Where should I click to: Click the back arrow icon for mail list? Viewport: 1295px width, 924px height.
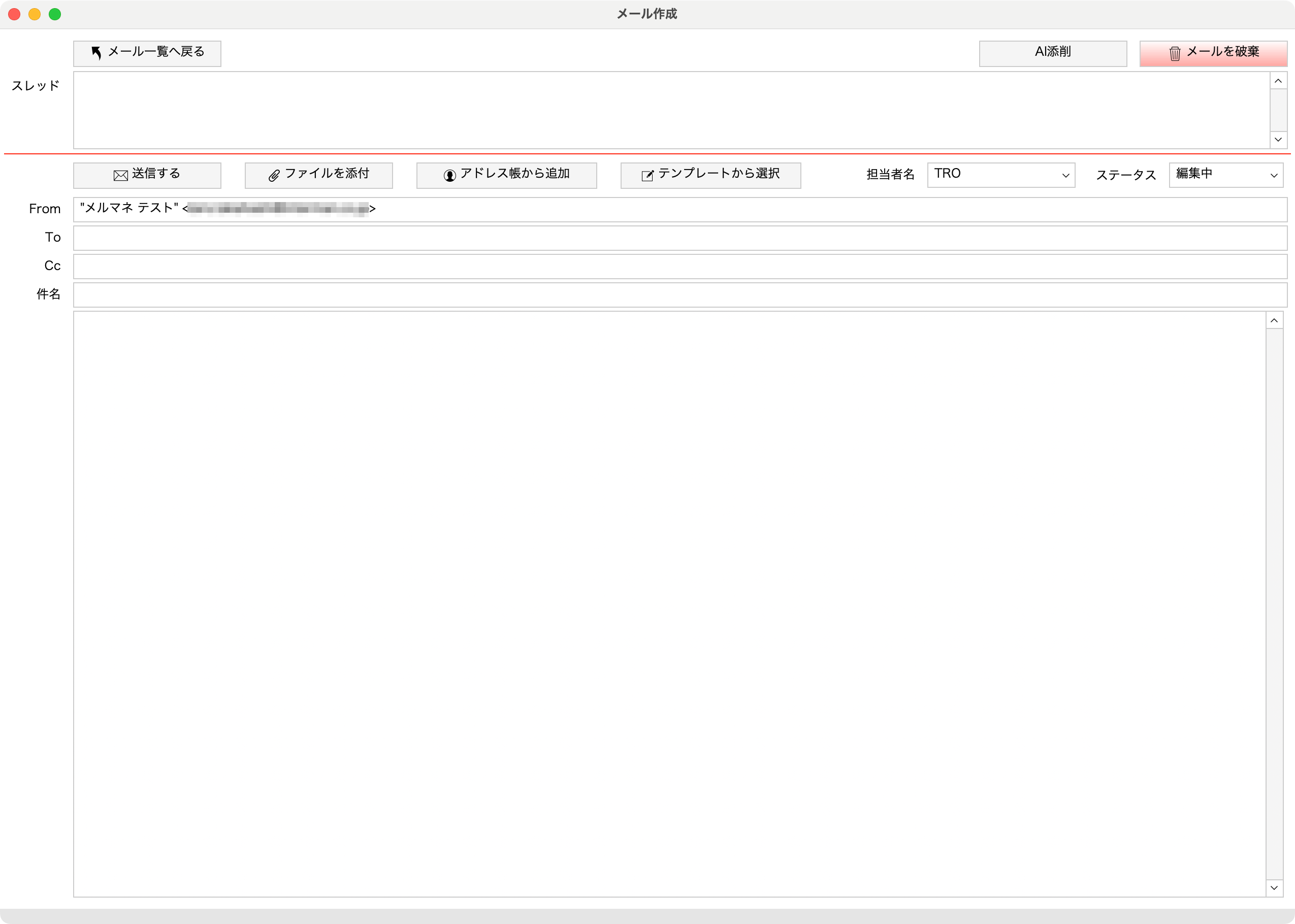tap(96, 53)
